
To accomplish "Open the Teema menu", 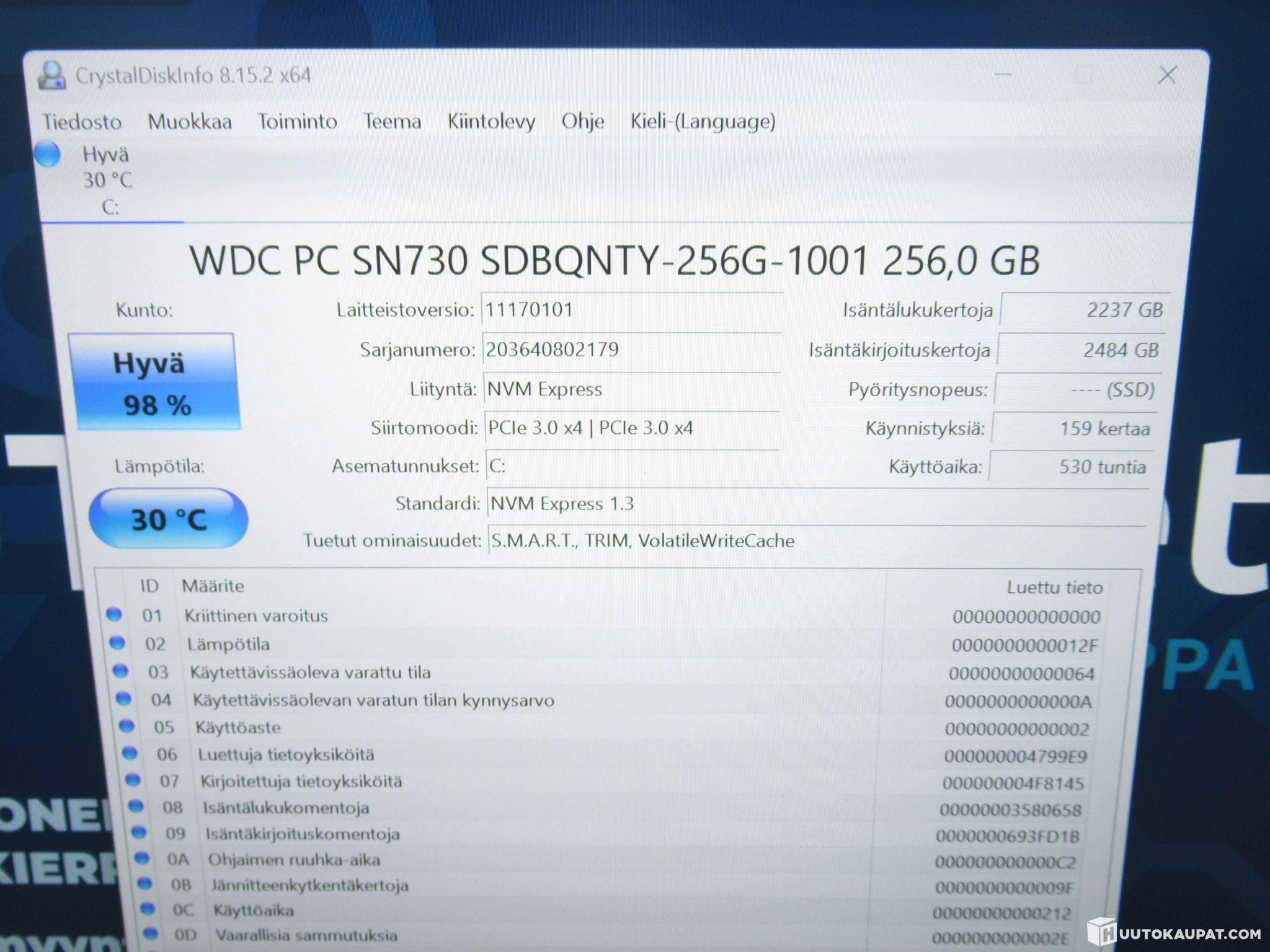I will [392, 121].
